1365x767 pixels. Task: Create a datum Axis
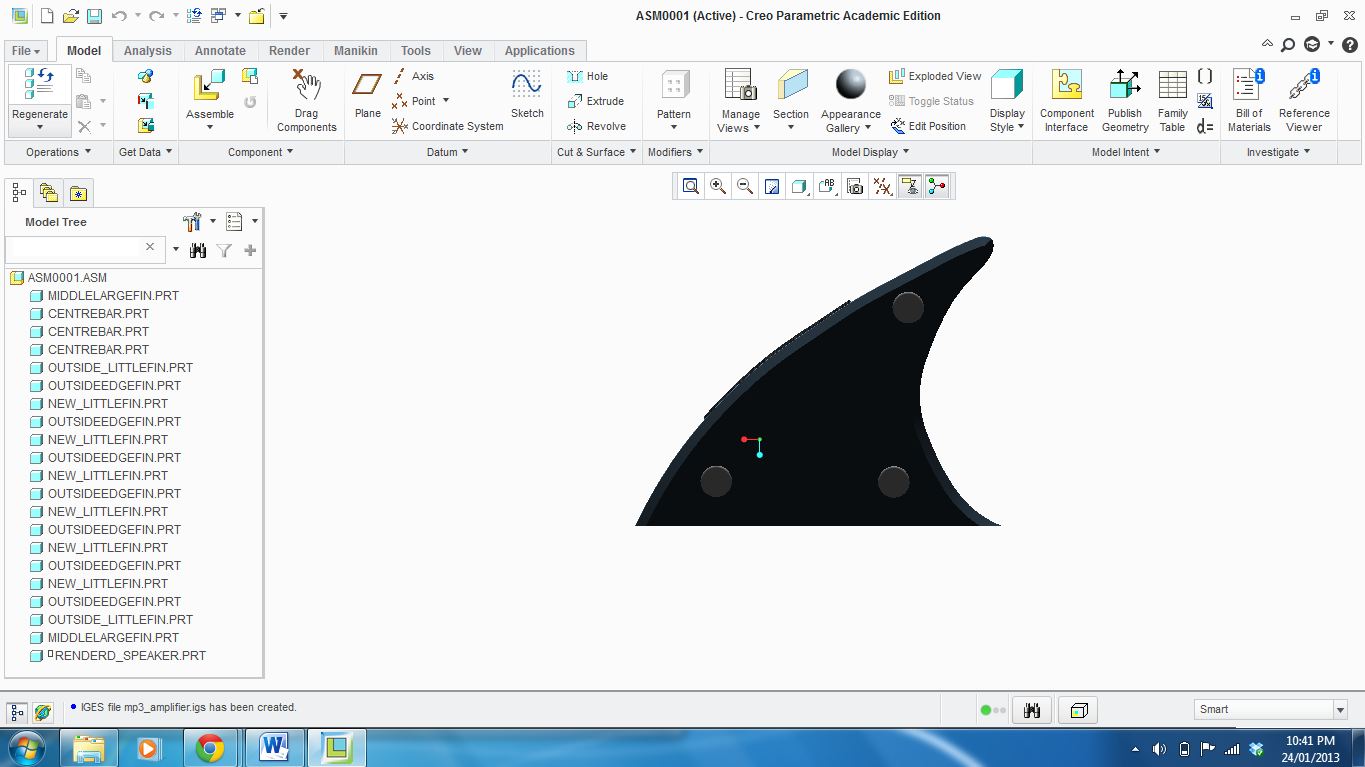(413, 76)
